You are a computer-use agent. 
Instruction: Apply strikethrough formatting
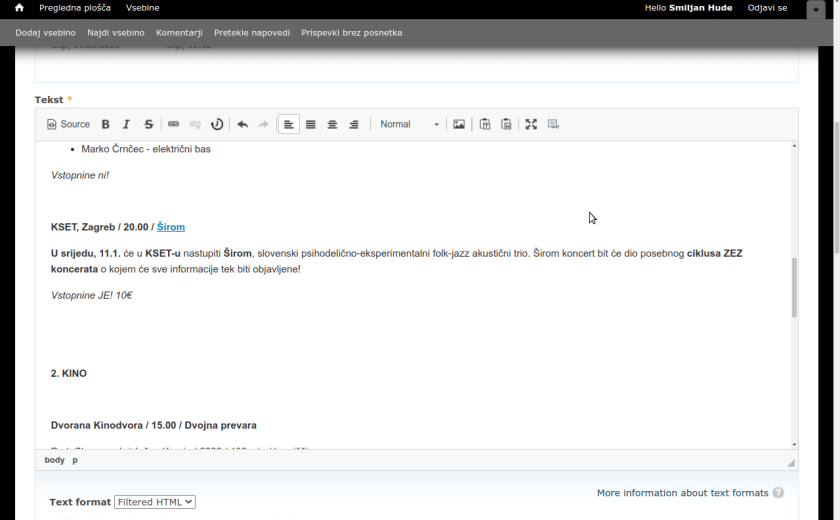click(149, 125)
